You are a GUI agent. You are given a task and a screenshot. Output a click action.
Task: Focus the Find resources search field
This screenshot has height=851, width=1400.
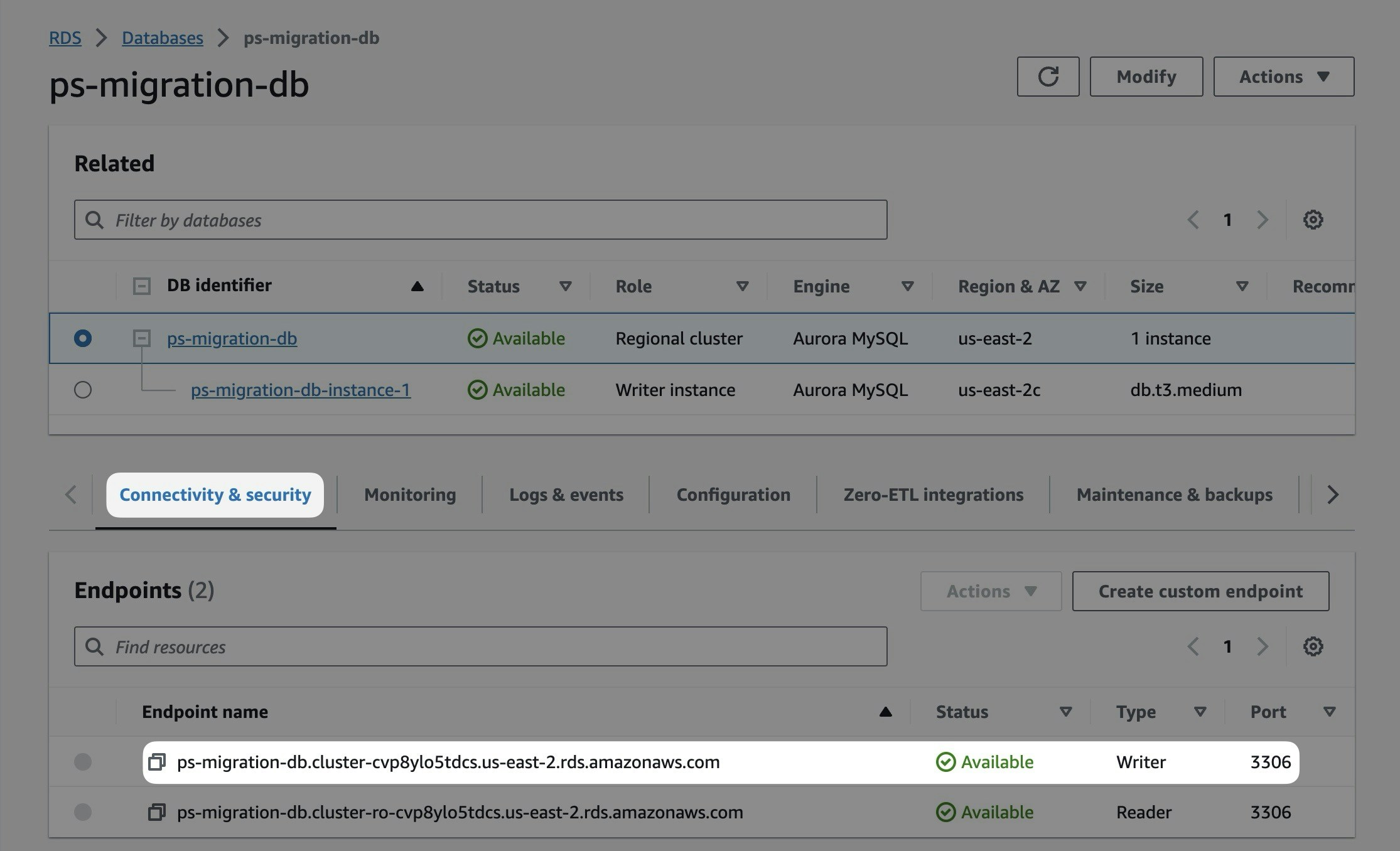pyautogui.click(x=480, y=646)
